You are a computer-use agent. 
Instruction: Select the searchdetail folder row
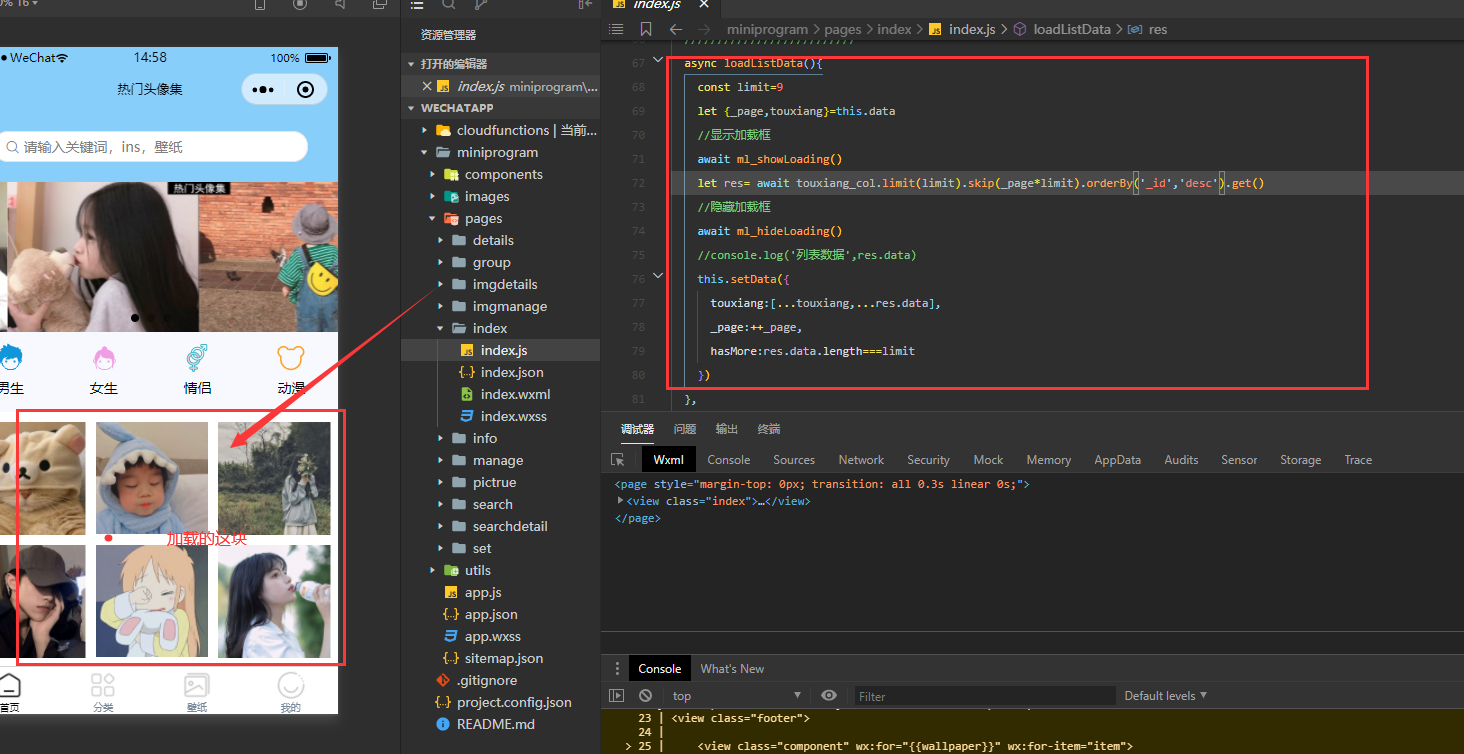click(500, 527)
